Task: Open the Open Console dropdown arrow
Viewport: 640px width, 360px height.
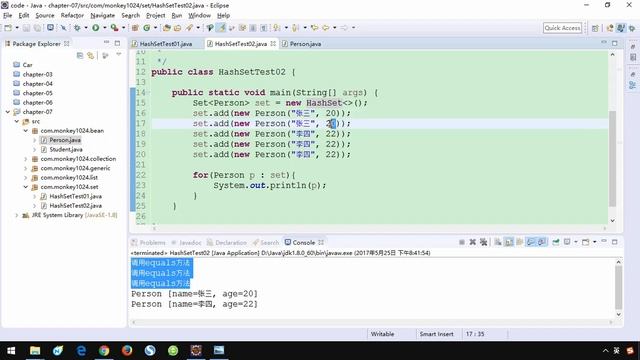Action: coord(594,242)
